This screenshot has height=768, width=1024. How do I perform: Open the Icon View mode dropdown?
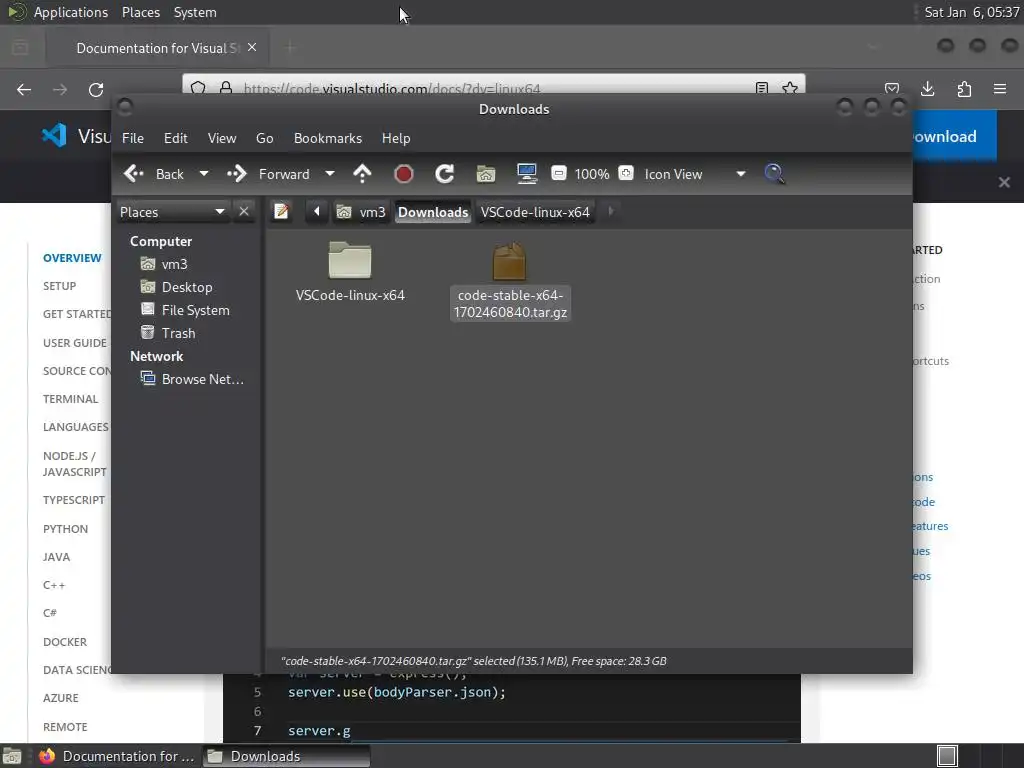[x=695, y=174]
